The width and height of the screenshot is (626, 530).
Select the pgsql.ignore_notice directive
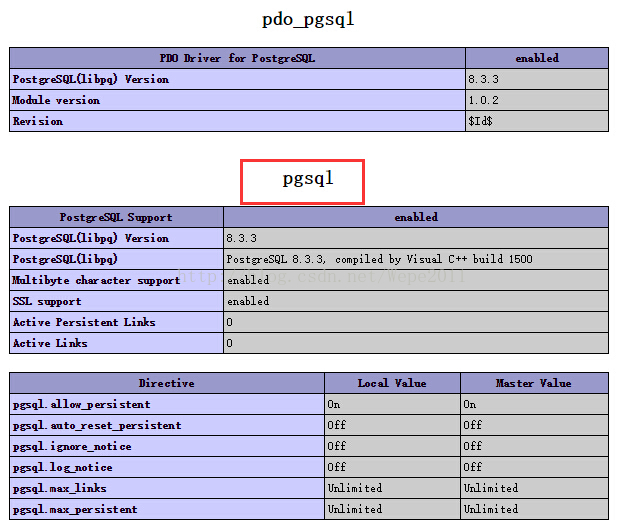tap(72, 447)
